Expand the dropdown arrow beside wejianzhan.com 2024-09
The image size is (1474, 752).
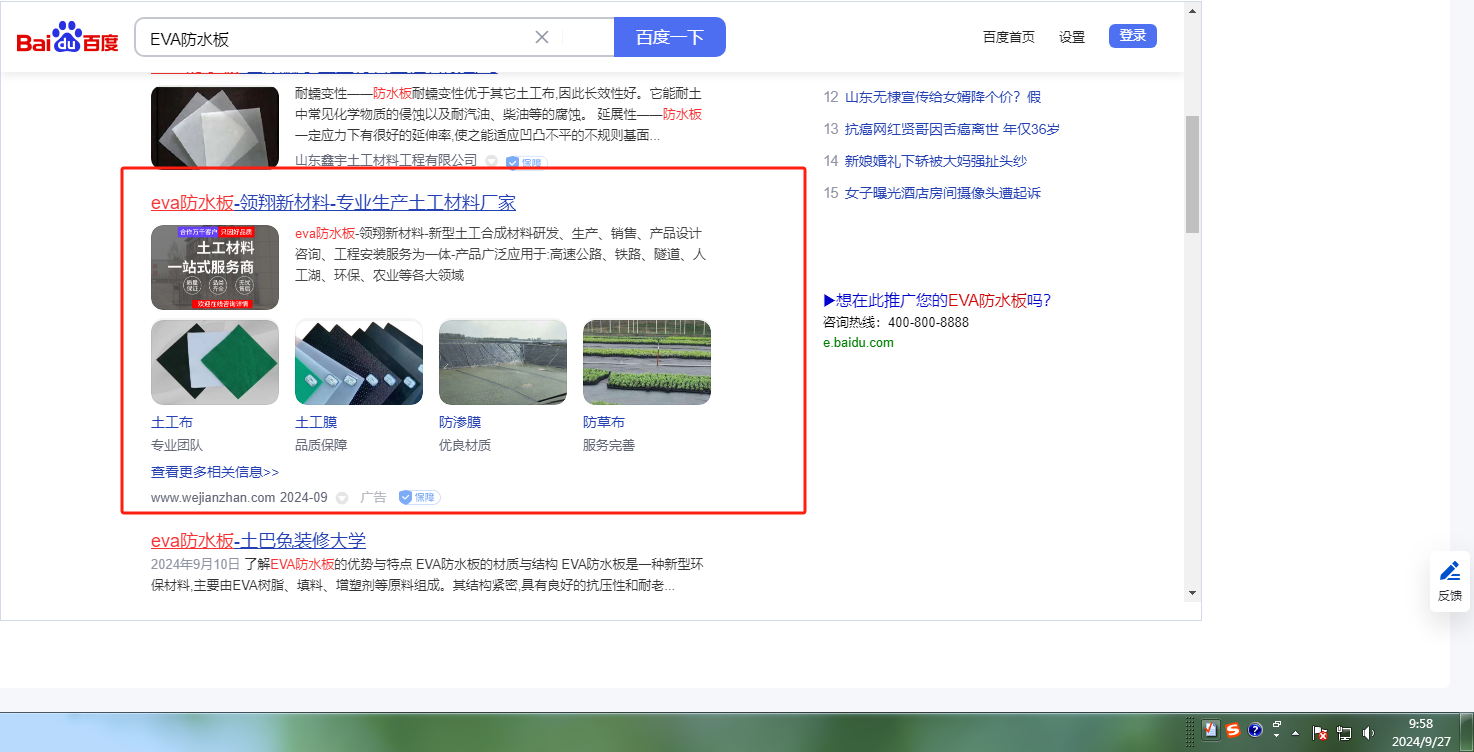pos(342,498)
